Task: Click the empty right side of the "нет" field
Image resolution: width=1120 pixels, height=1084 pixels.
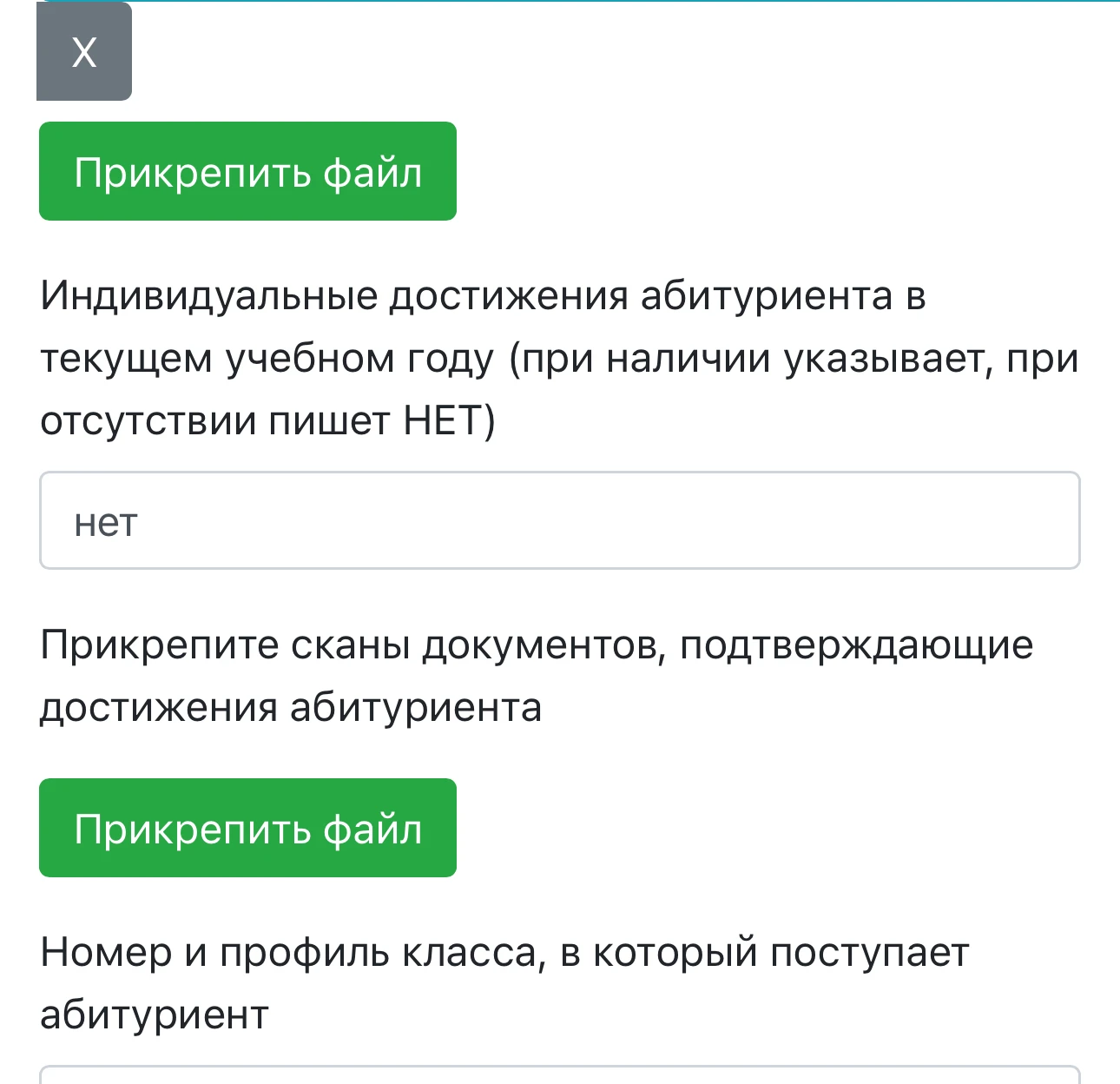Action: pyautogui.click(x=781, y=520)
